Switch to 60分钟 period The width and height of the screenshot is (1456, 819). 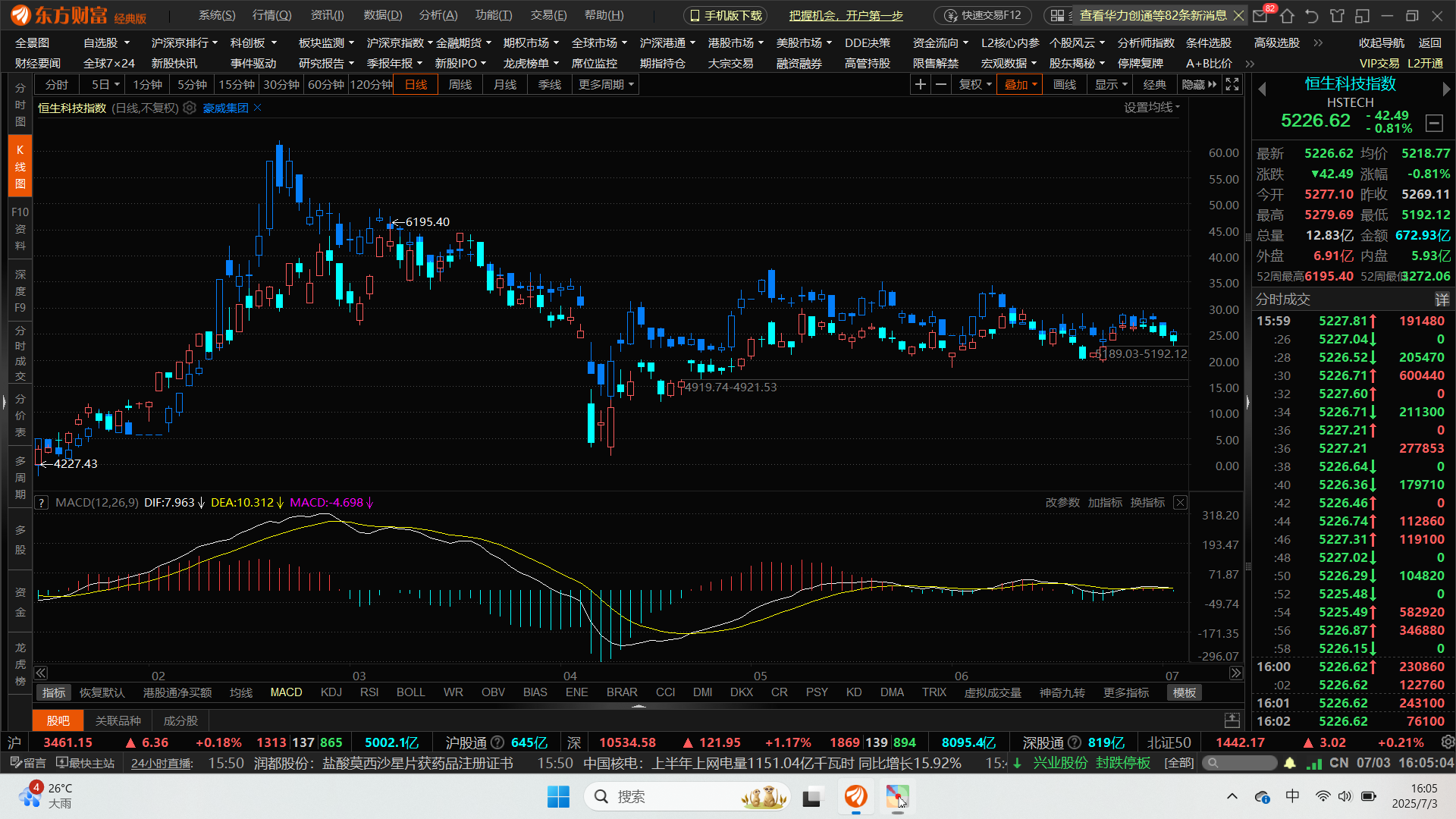pyautogui.click(x=326, y=84)
